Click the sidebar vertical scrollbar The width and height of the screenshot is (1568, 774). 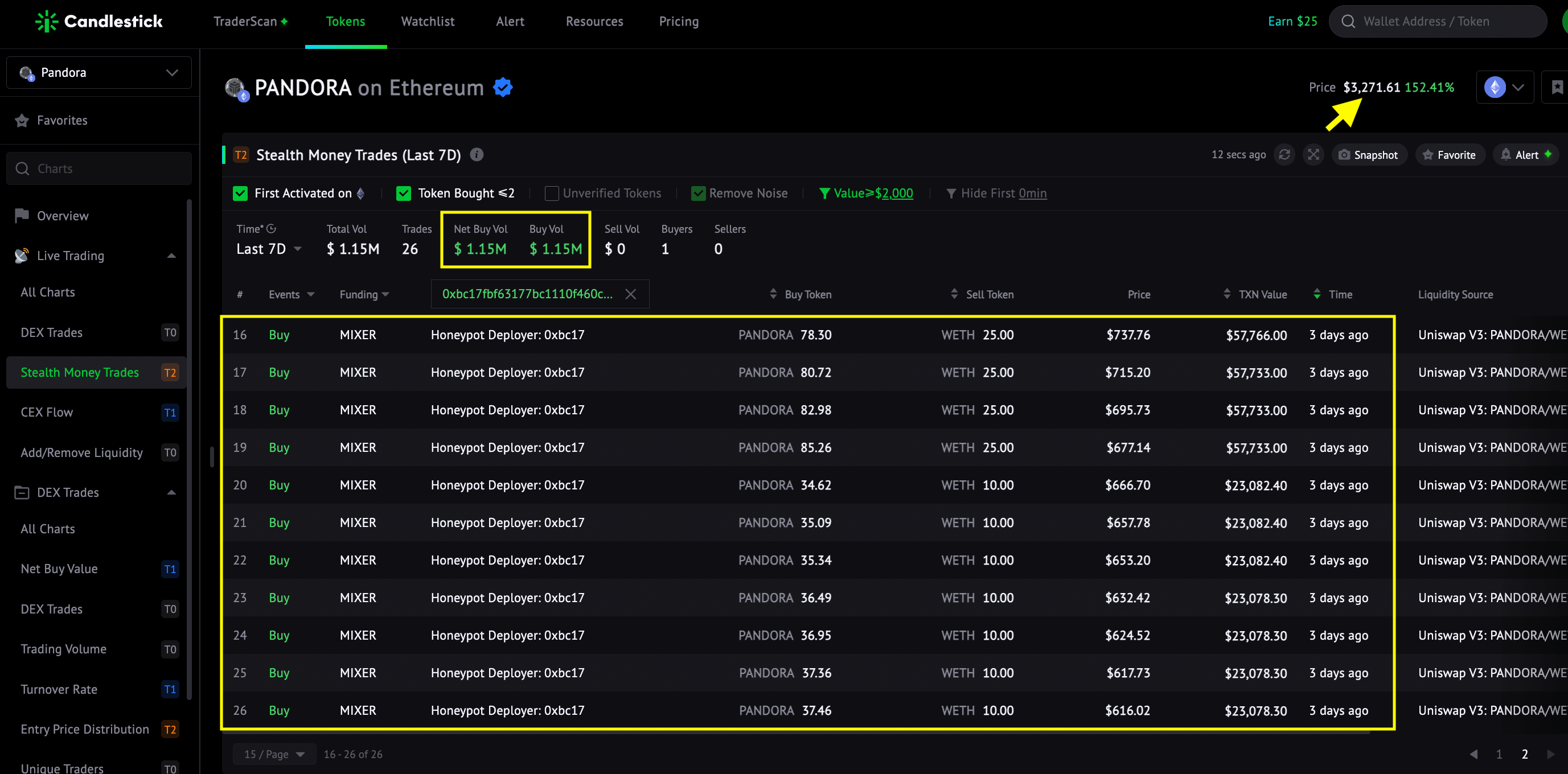coord(189,449)
